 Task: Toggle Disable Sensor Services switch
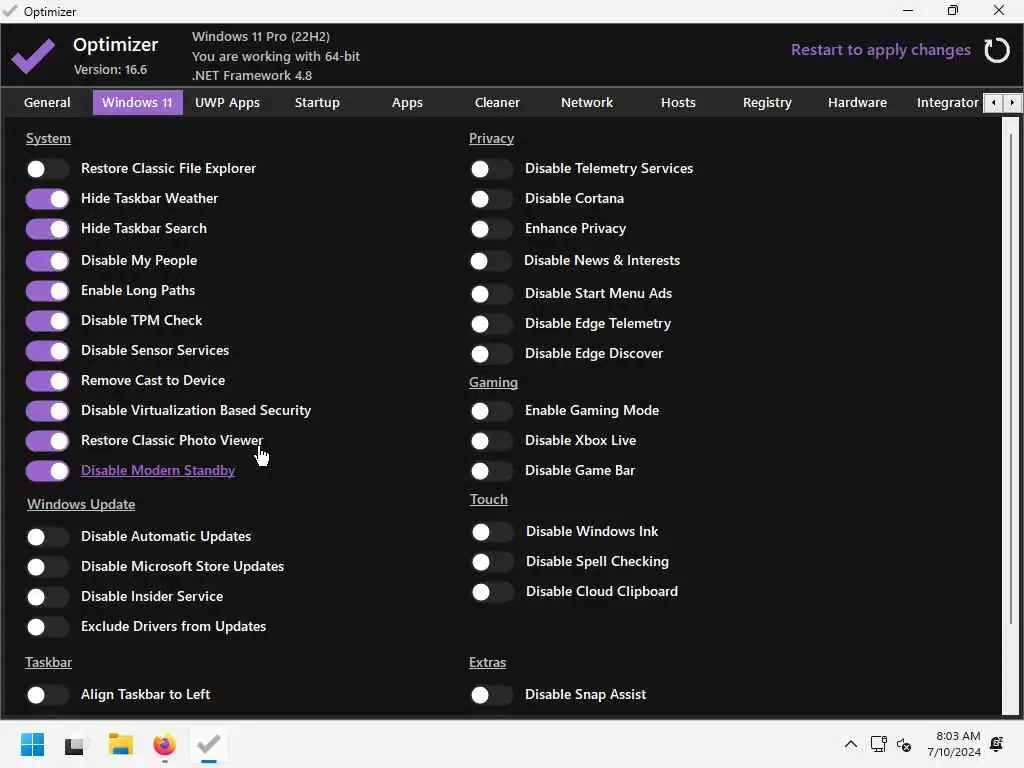47,351
